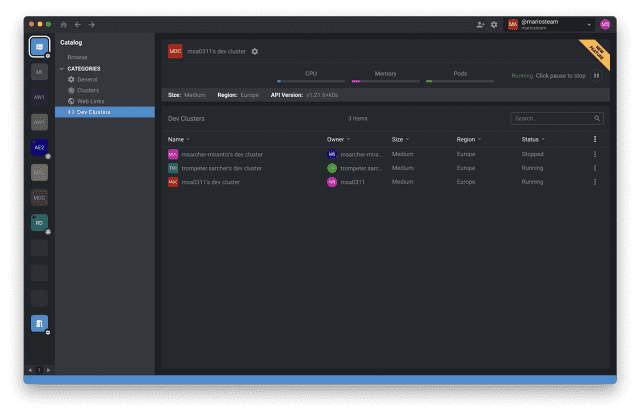Click the home icon in the top bar
640x415 pixels.
[x=65, y=24]
